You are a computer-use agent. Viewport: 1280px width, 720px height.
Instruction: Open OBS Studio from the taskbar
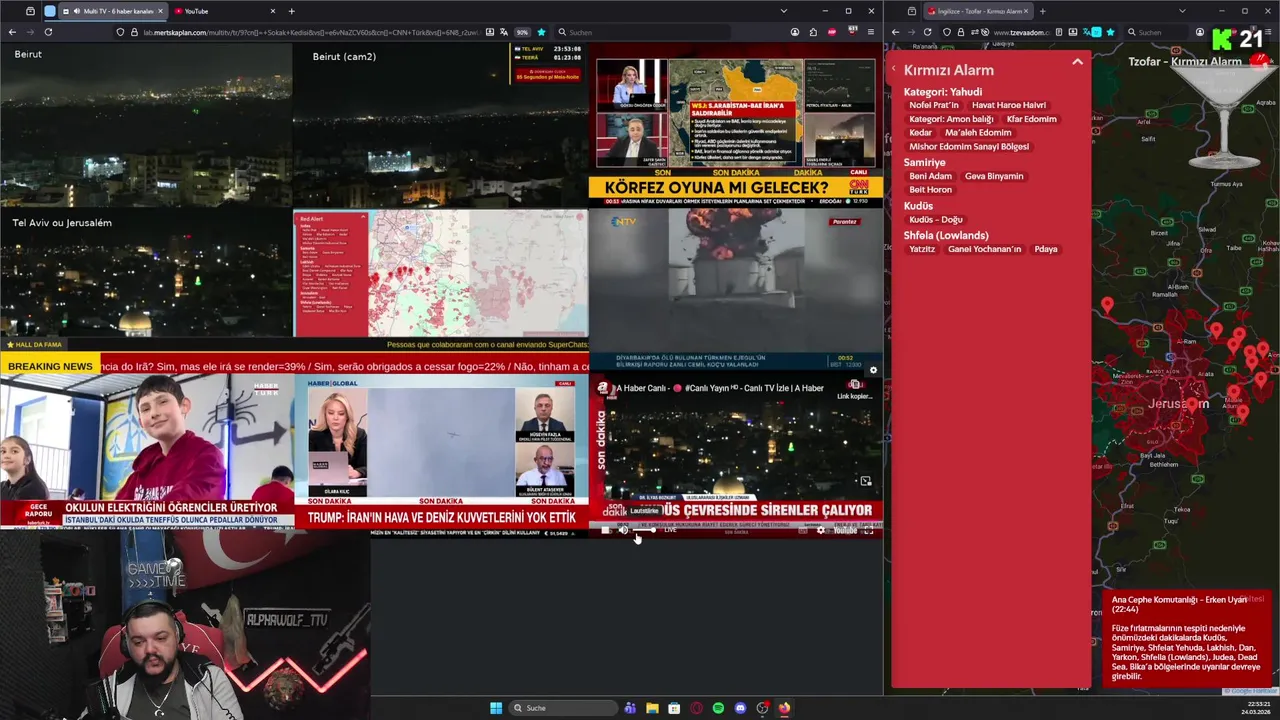coord(762,708)
